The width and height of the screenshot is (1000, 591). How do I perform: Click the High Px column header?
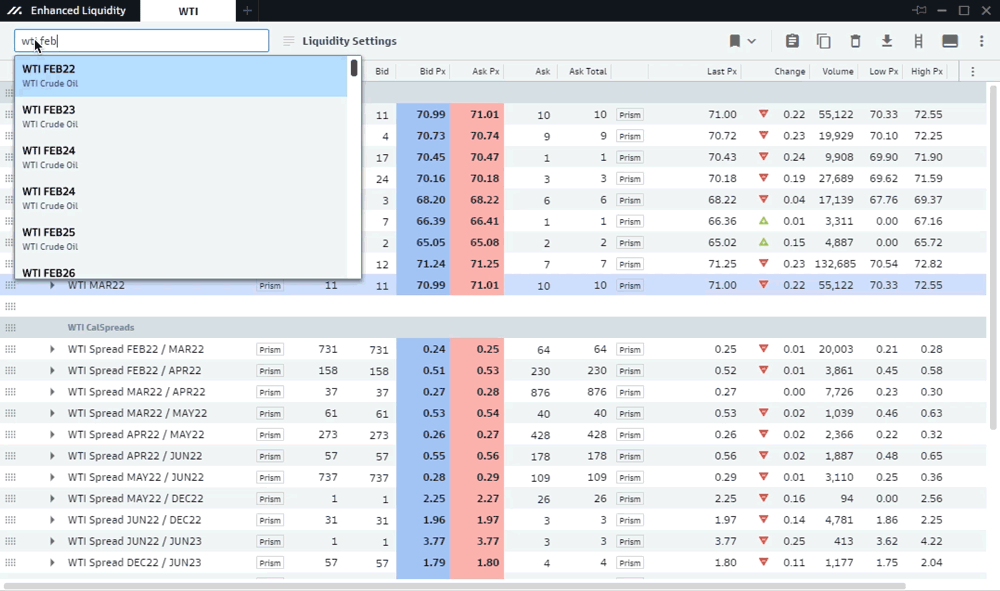coord(927,71)
